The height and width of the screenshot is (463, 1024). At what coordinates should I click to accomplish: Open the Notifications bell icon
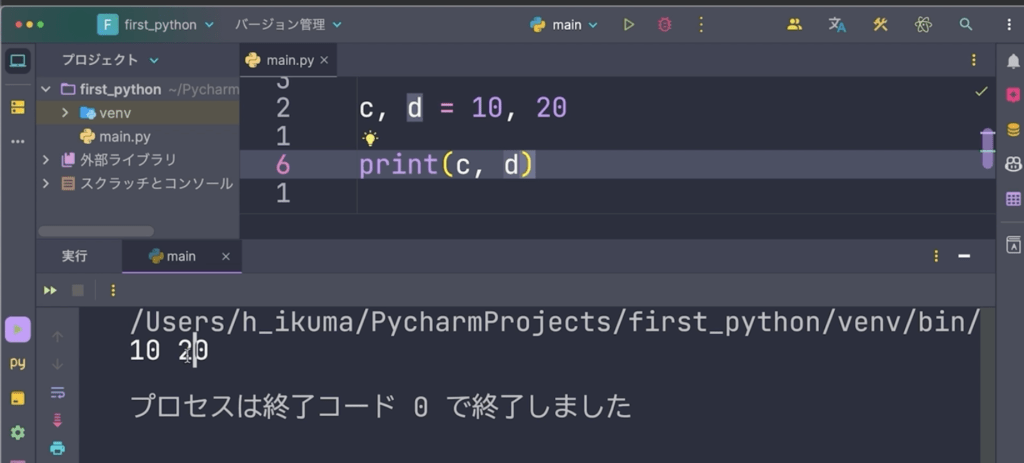click(x=1013, y=61)
